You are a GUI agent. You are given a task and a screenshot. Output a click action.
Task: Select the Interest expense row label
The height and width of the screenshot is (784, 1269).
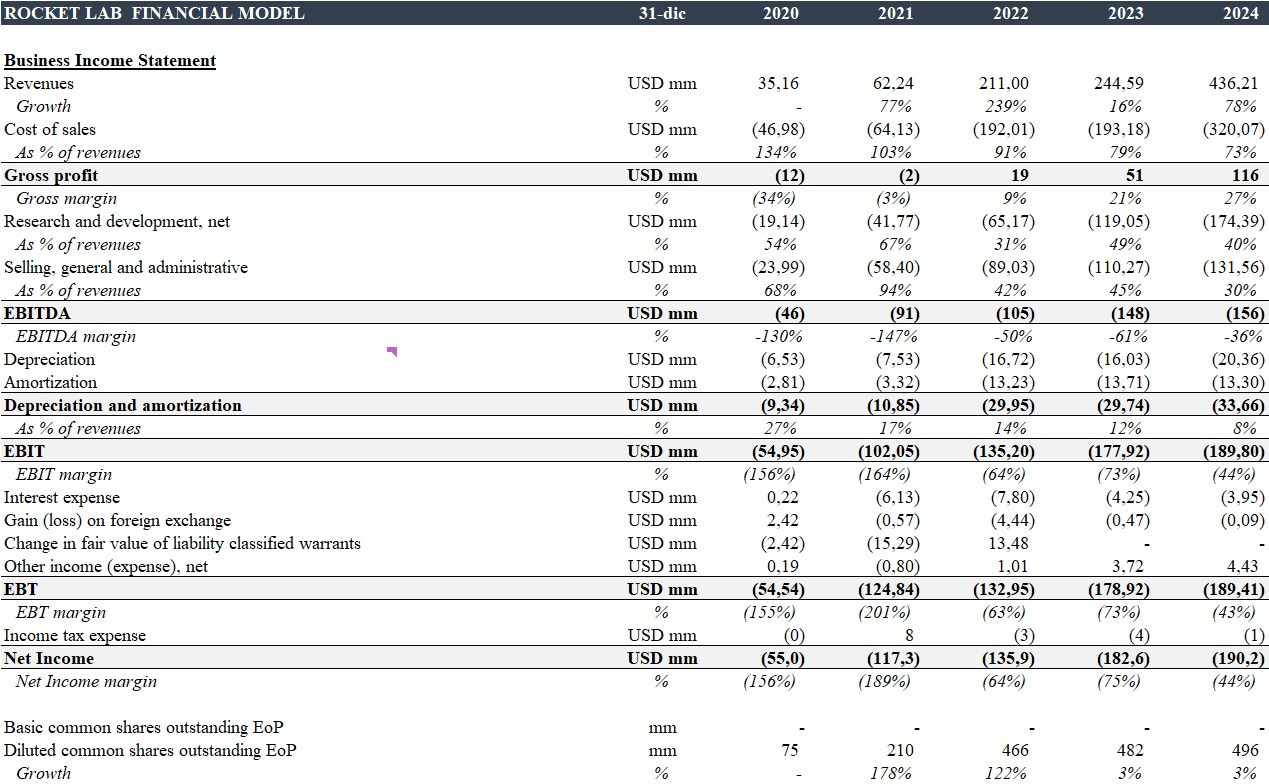pyautogui.click(x=62, y=497)
